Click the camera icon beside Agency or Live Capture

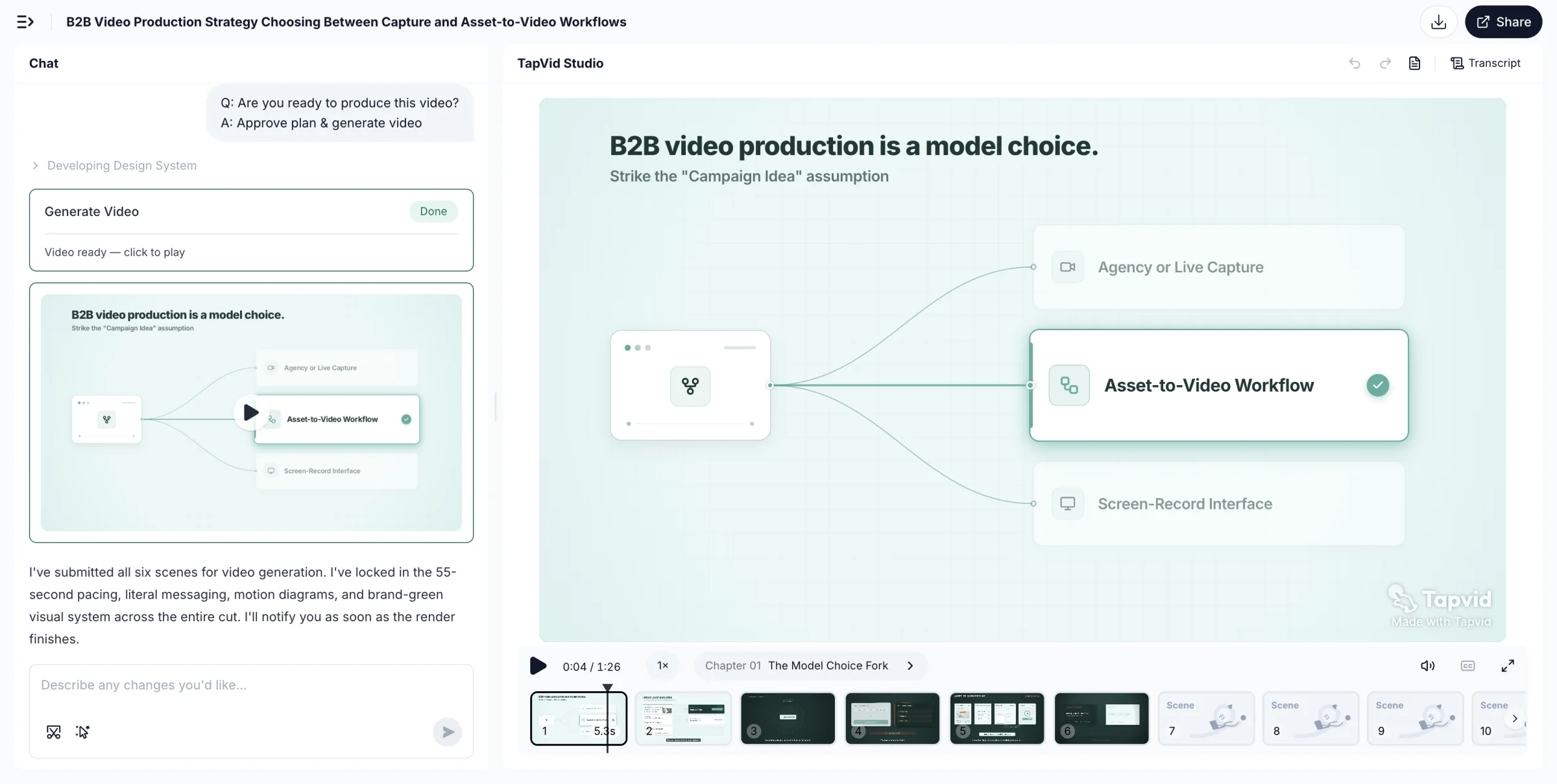click(1068, 267)
